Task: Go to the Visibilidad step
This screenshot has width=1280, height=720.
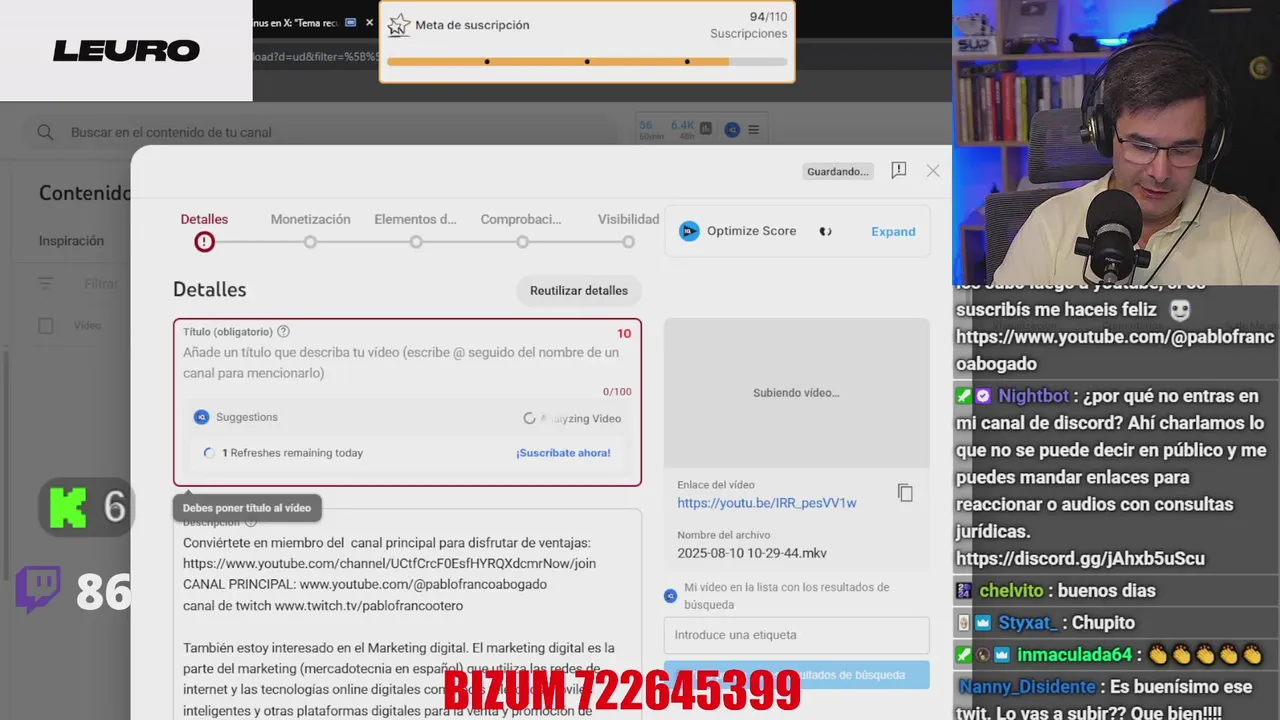Action: [x=628, y=230]
